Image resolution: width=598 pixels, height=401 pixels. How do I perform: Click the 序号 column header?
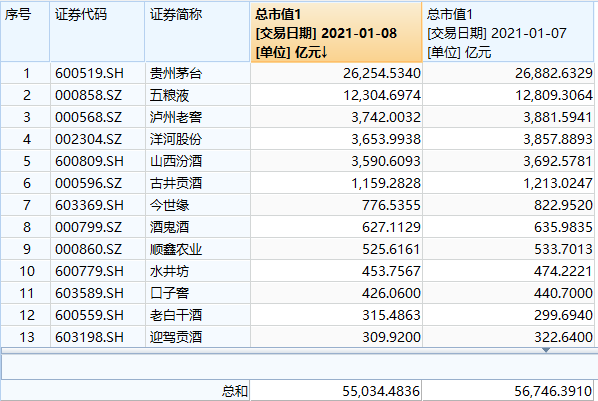coord(25,32)
